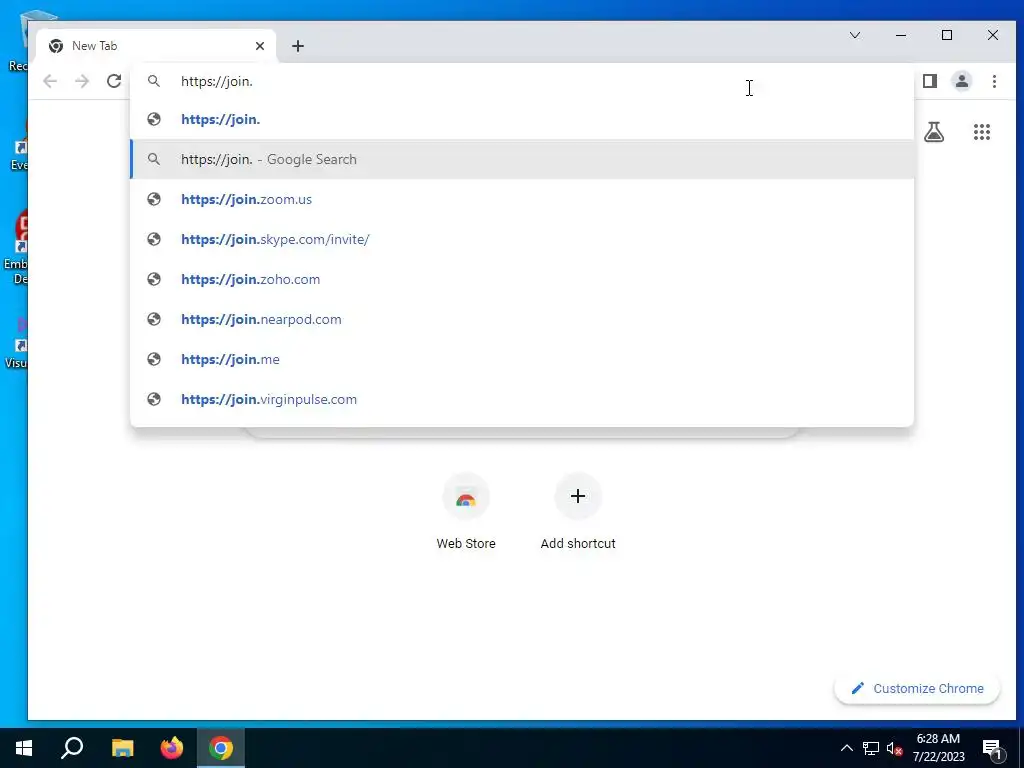Click the Add shortcut tile

578,512
